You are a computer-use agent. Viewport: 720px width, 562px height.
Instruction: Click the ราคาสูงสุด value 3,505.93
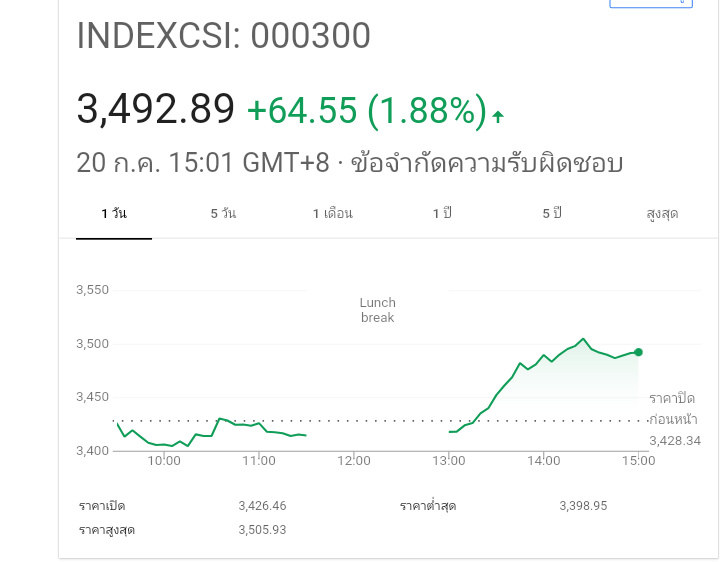point(262,530)
